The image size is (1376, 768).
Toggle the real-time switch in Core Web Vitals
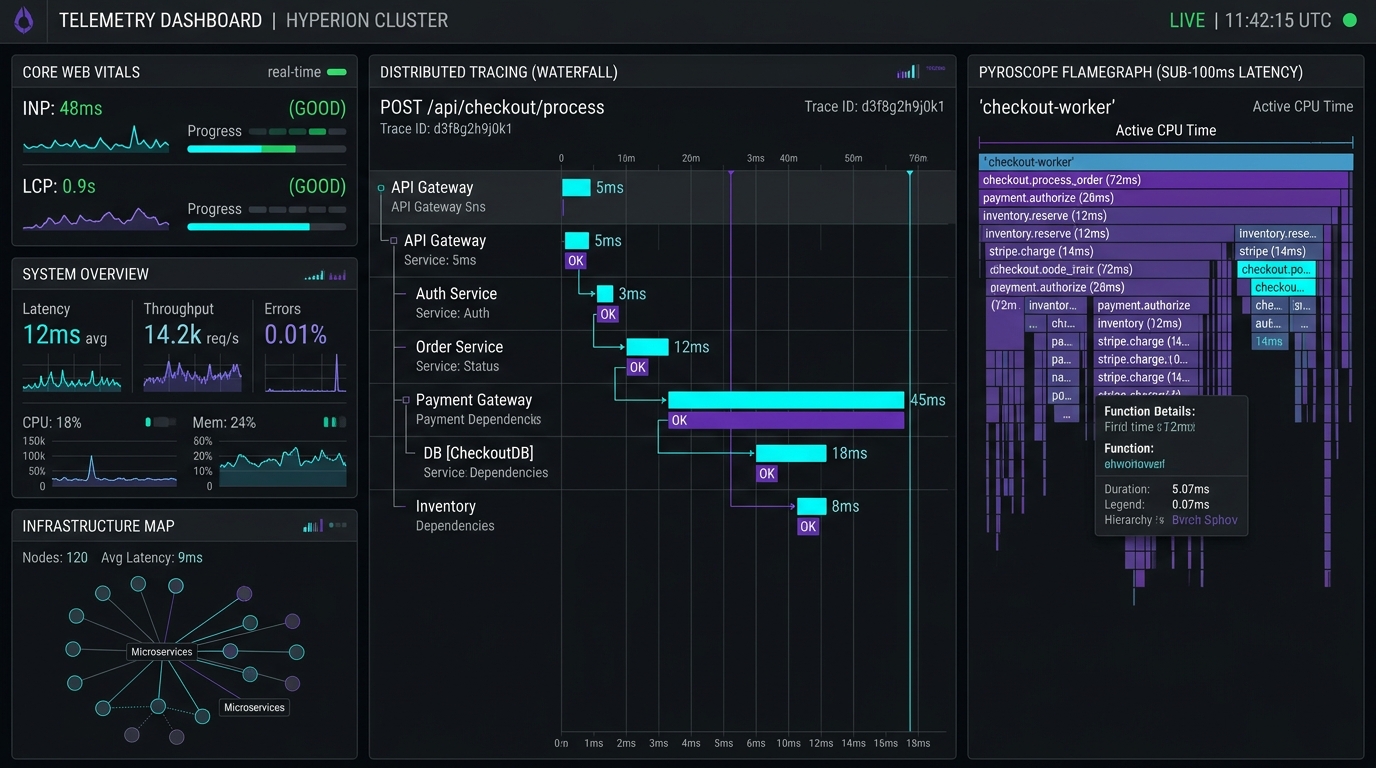pos(337,72)
